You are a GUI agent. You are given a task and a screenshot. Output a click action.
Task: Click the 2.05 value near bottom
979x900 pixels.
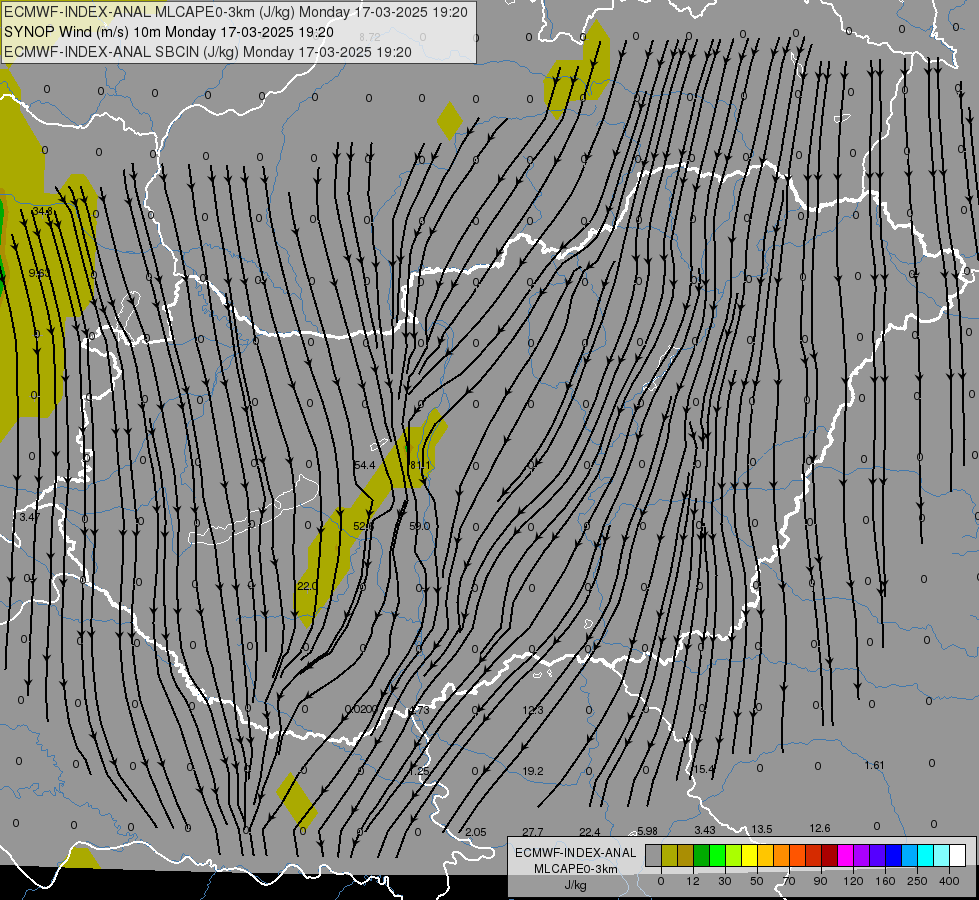476,832
